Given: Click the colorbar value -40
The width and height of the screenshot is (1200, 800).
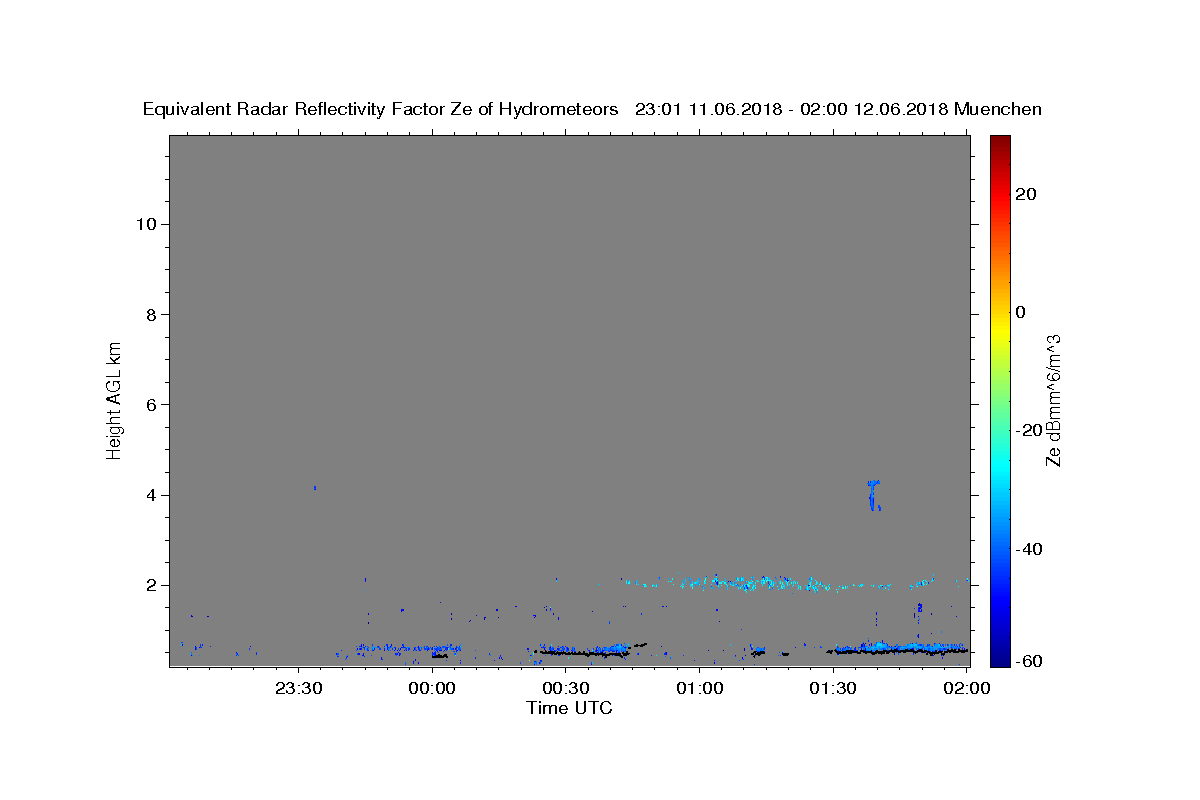Looking at the screenshot, I should tap(1028, 548).
